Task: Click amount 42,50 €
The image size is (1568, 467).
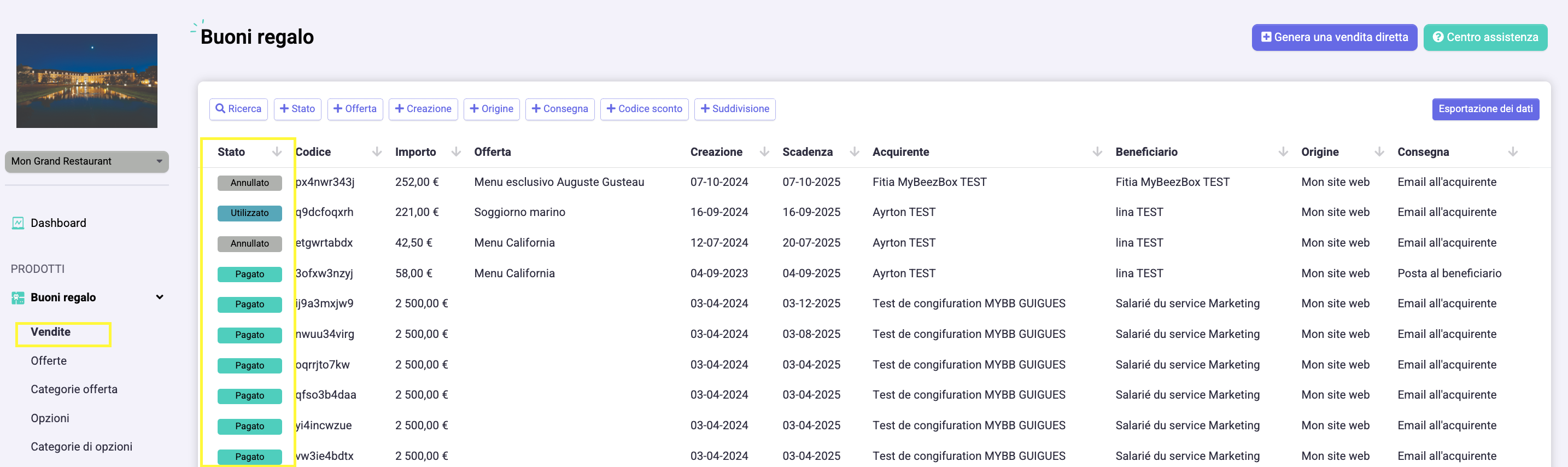Action: tap(414, 243)
